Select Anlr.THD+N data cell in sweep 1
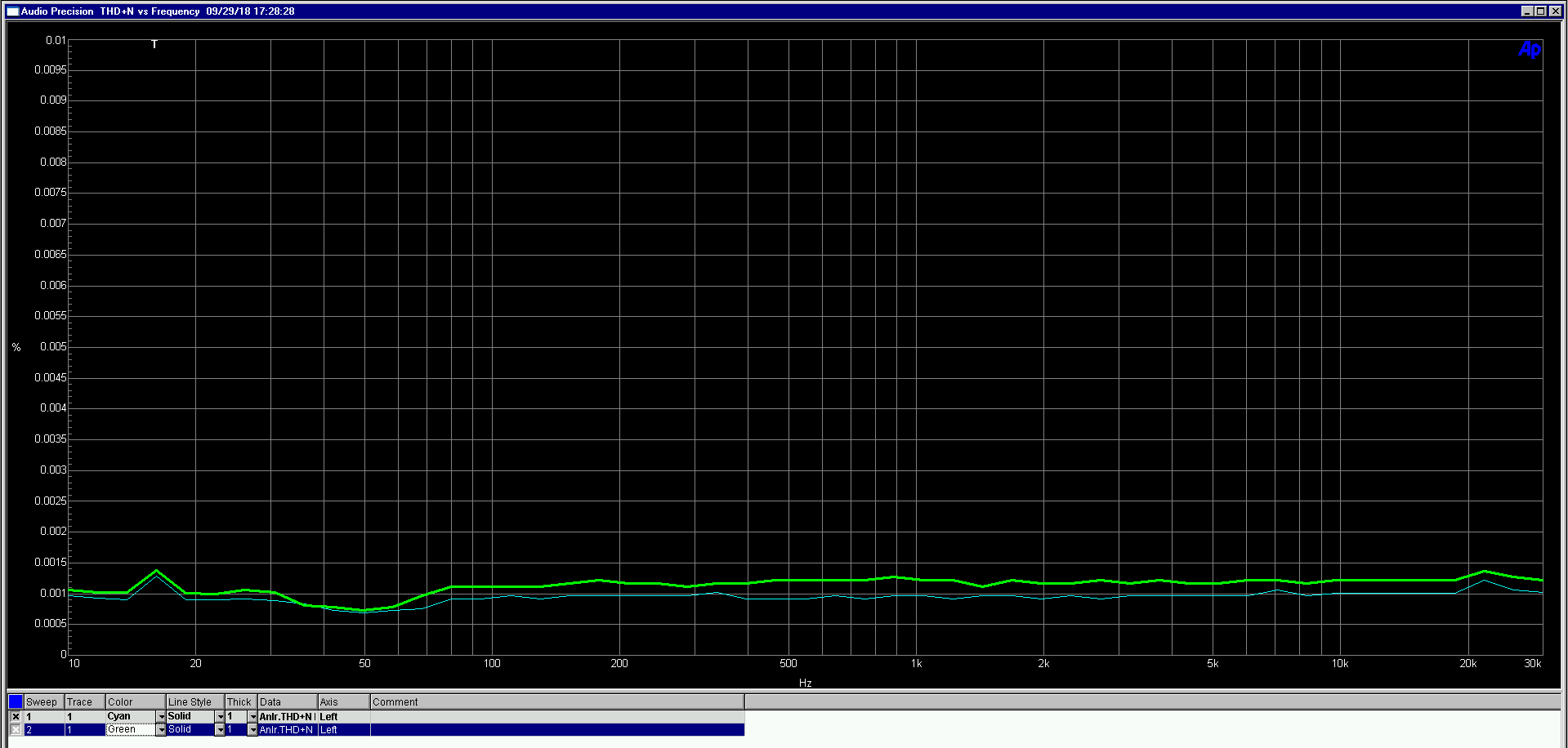The width and height of the screenshot is (1568, 748). (x=288, y=716)
